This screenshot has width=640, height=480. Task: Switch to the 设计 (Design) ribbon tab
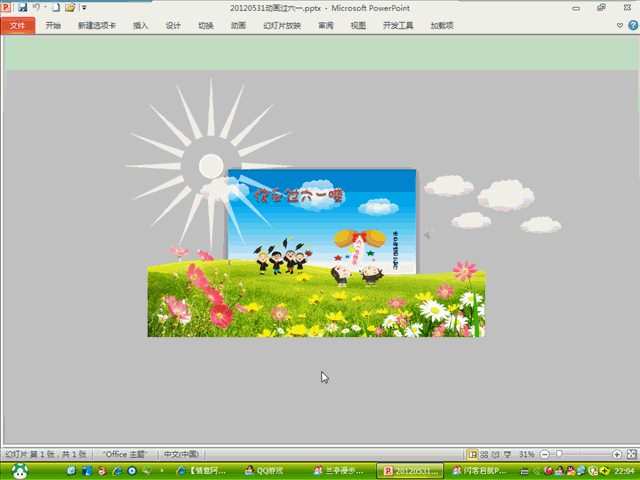click(x=173, y=25)
